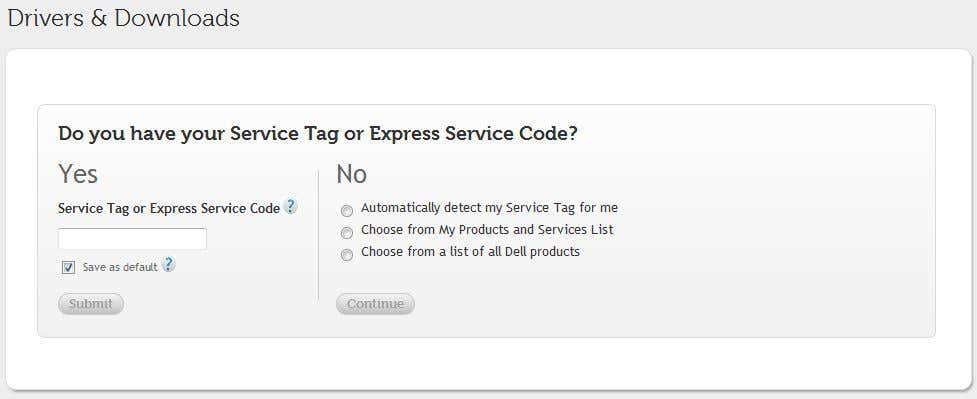Select the Automatically detect Service Tag radio button
Viewport: 977px width, 399px height.
347,211
